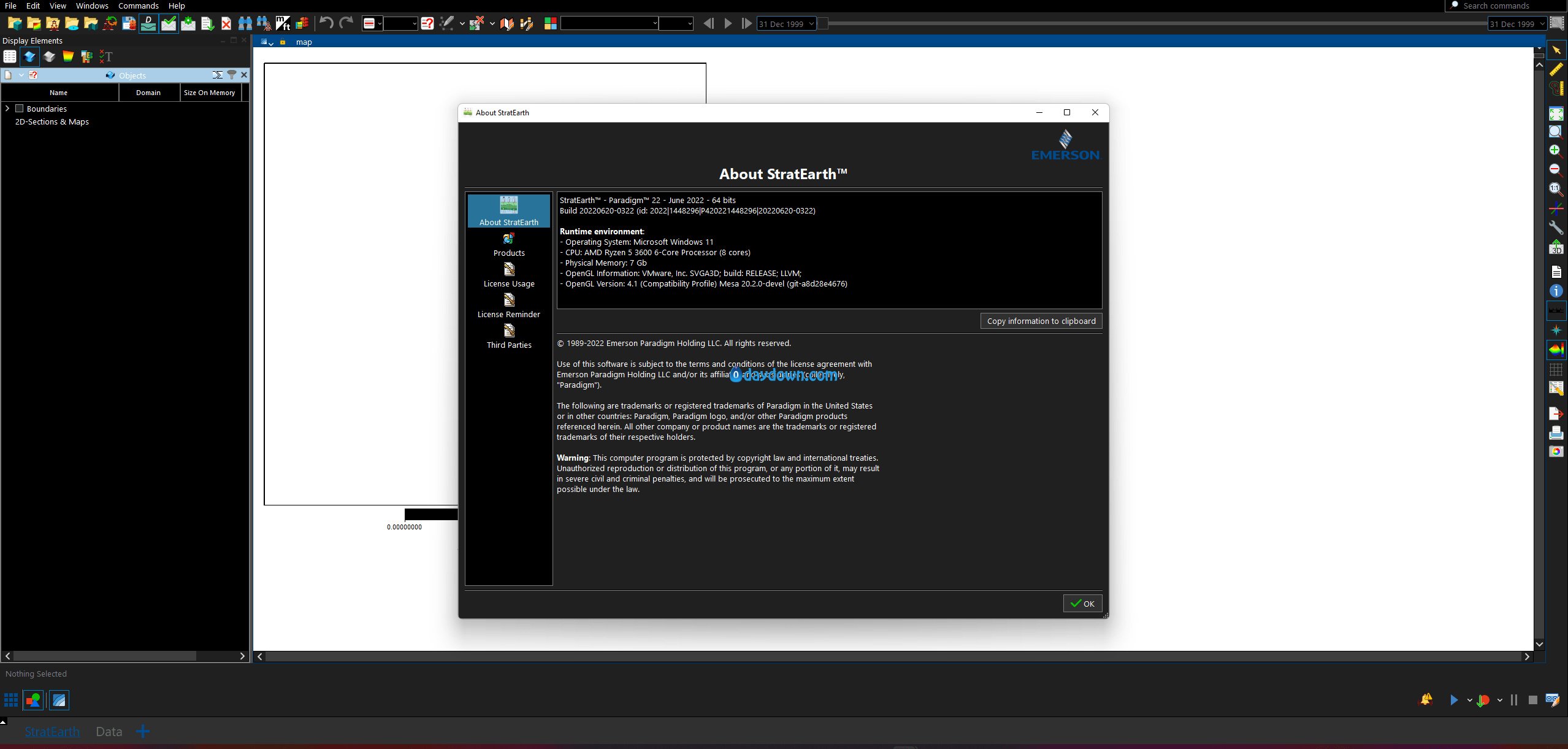Open Third Parties in About dialog

coord(509,336)
